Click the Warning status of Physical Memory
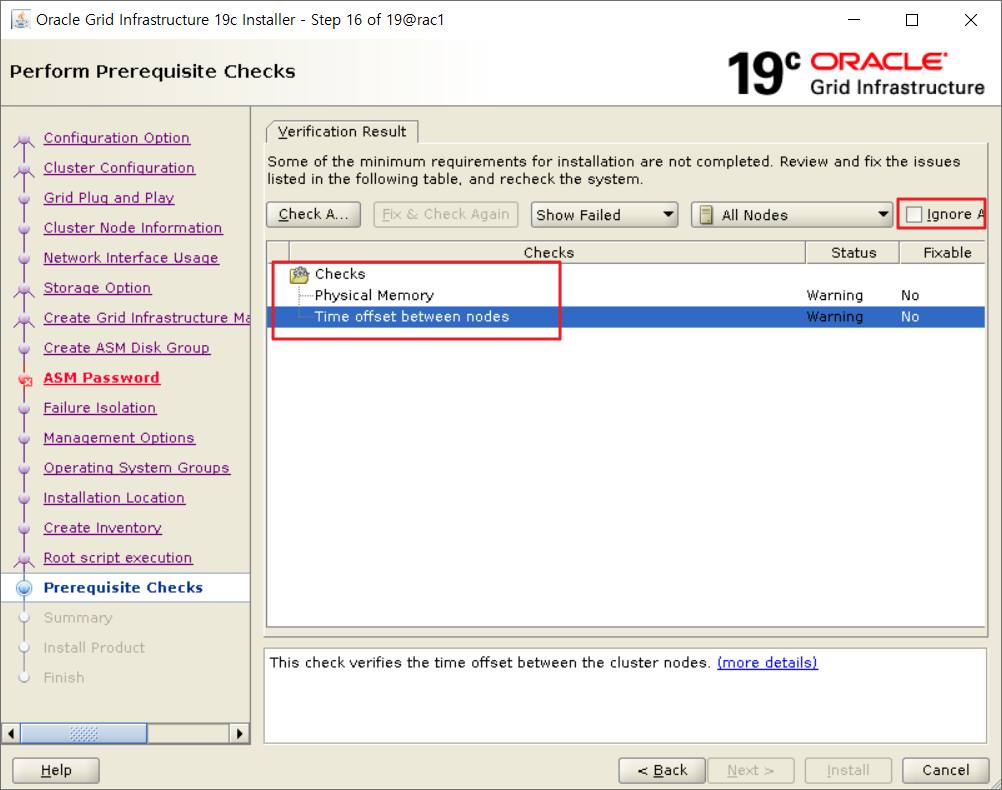Screen dimensions: 1002x790 (x=835, y=295)
